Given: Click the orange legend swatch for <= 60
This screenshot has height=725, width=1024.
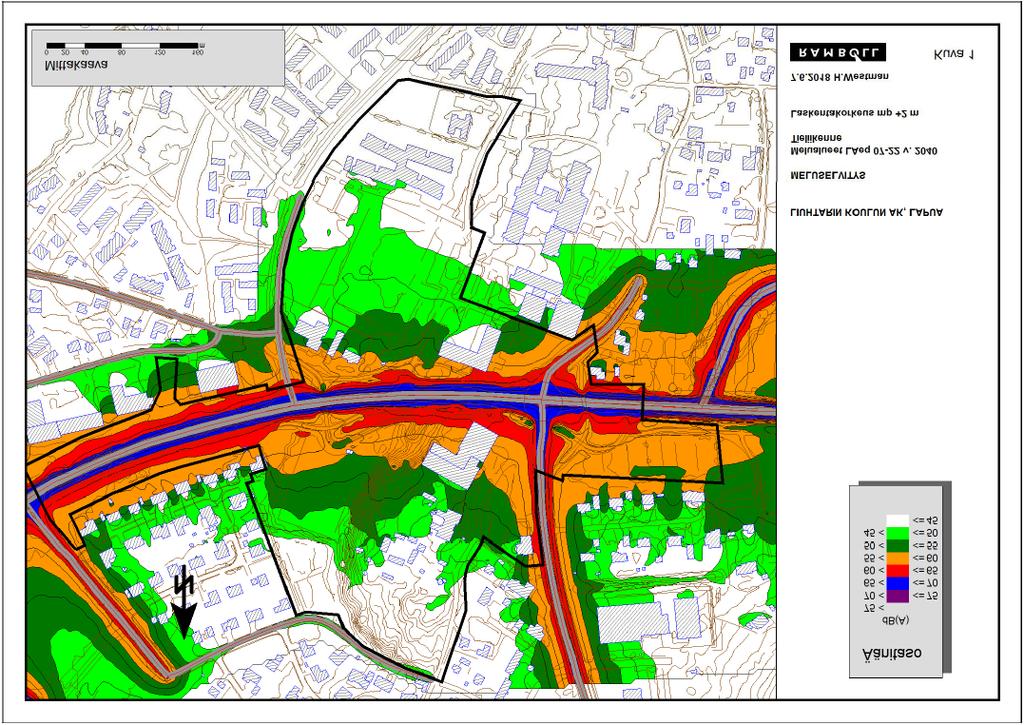Looking at the screenshot, I should tap(898, 558).
